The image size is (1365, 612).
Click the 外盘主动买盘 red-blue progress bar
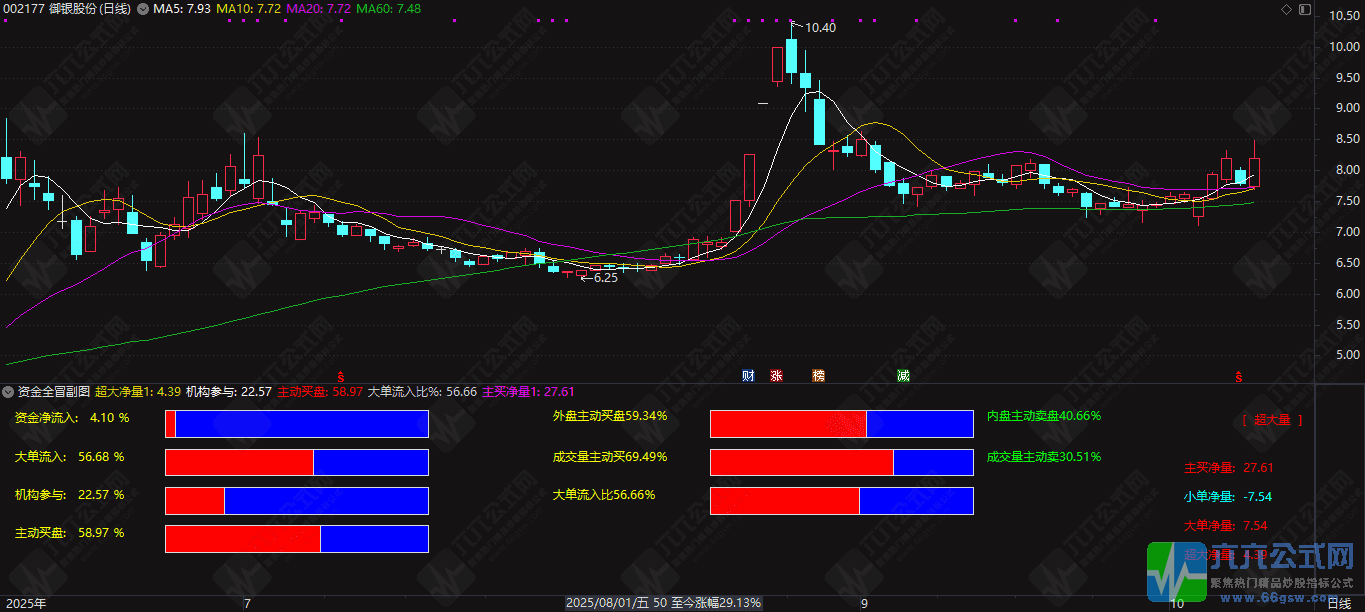coord(841,424)
